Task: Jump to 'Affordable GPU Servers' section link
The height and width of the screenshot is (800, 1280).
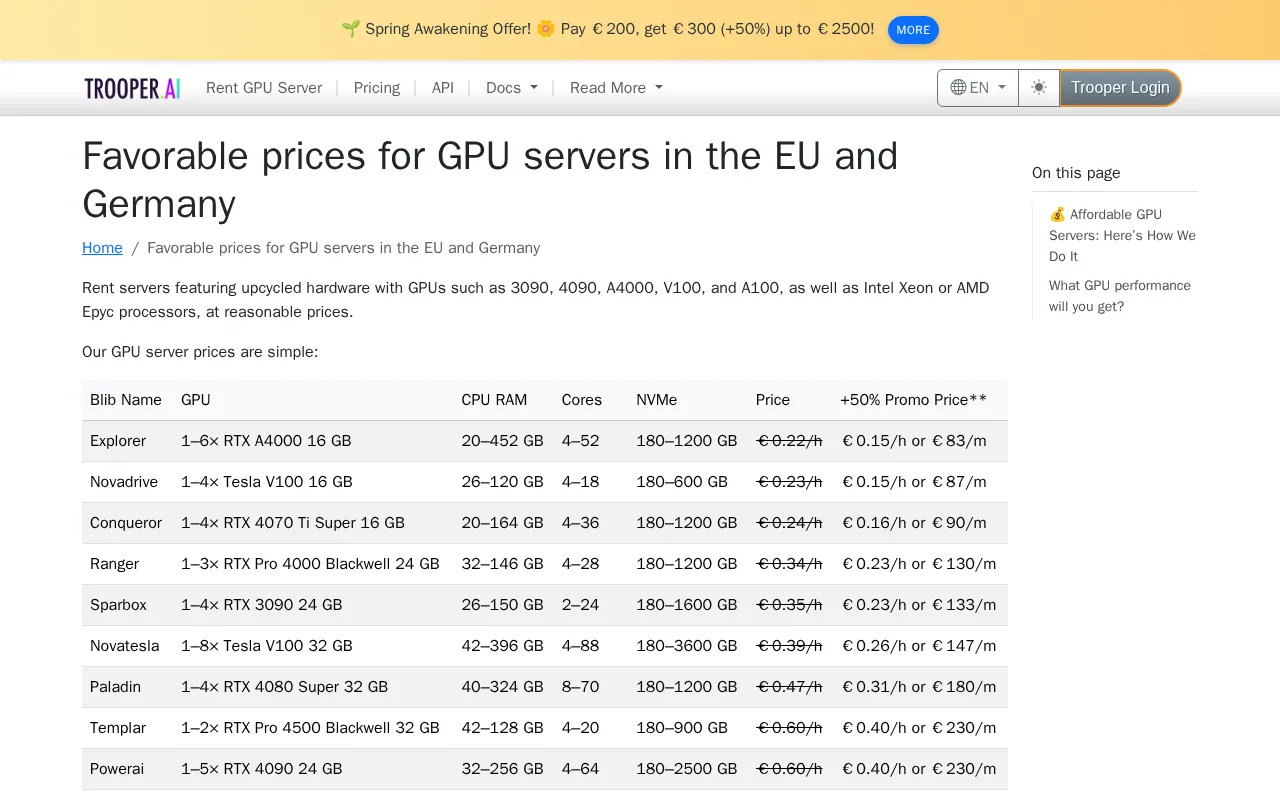Action: [x=1122, y=235]
